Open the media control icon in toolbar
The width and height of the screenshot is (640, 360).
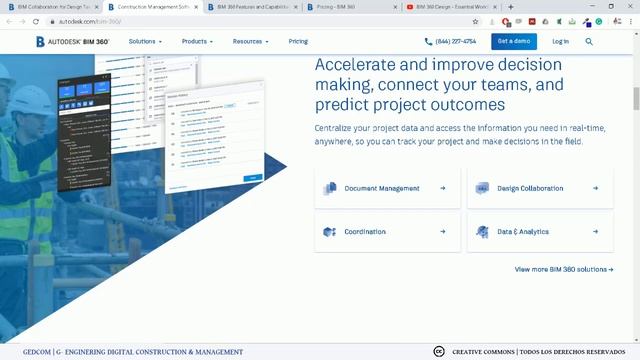[617, 22]
